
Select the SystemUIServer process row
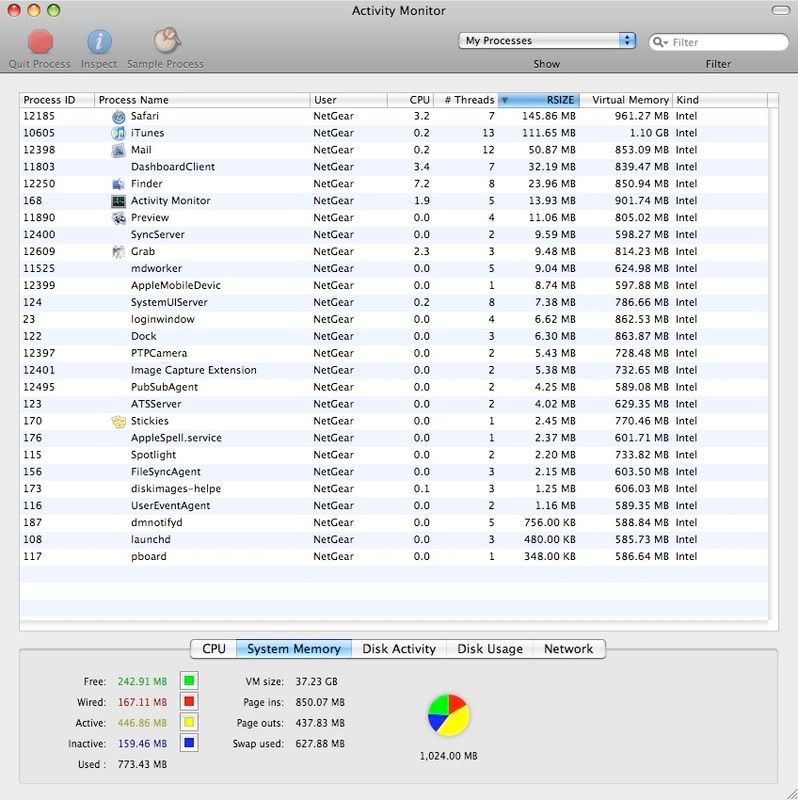[394, 303]
